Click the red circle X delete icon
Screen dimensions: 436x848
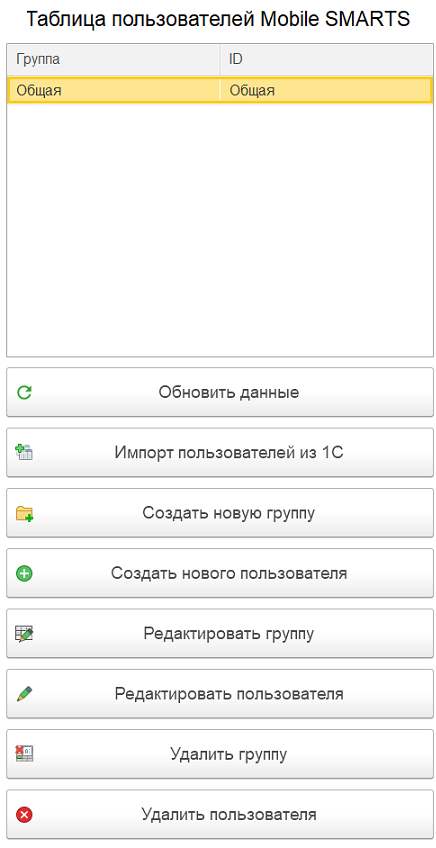pos(24,814)
